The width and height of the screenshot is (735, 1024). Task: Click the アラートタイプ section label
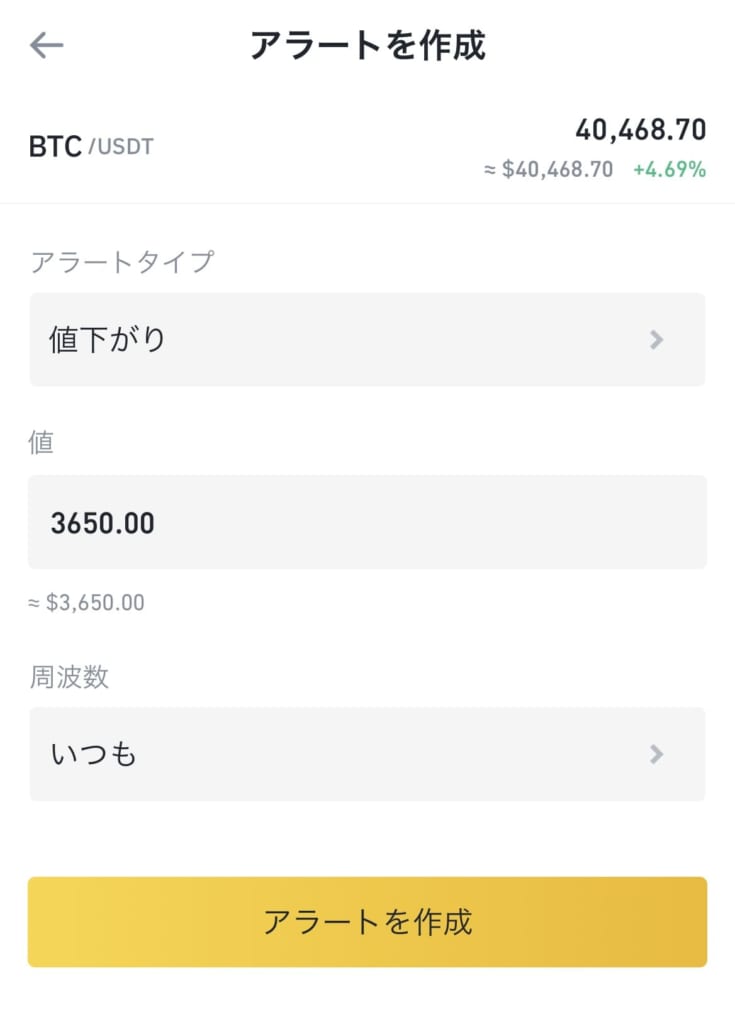122,262
